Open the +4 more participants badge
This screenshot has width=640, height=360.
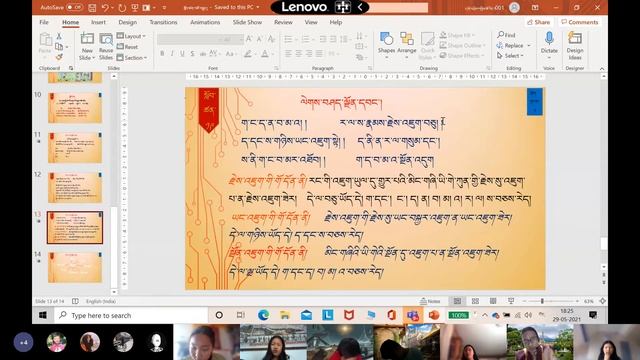tap(23, 342)
